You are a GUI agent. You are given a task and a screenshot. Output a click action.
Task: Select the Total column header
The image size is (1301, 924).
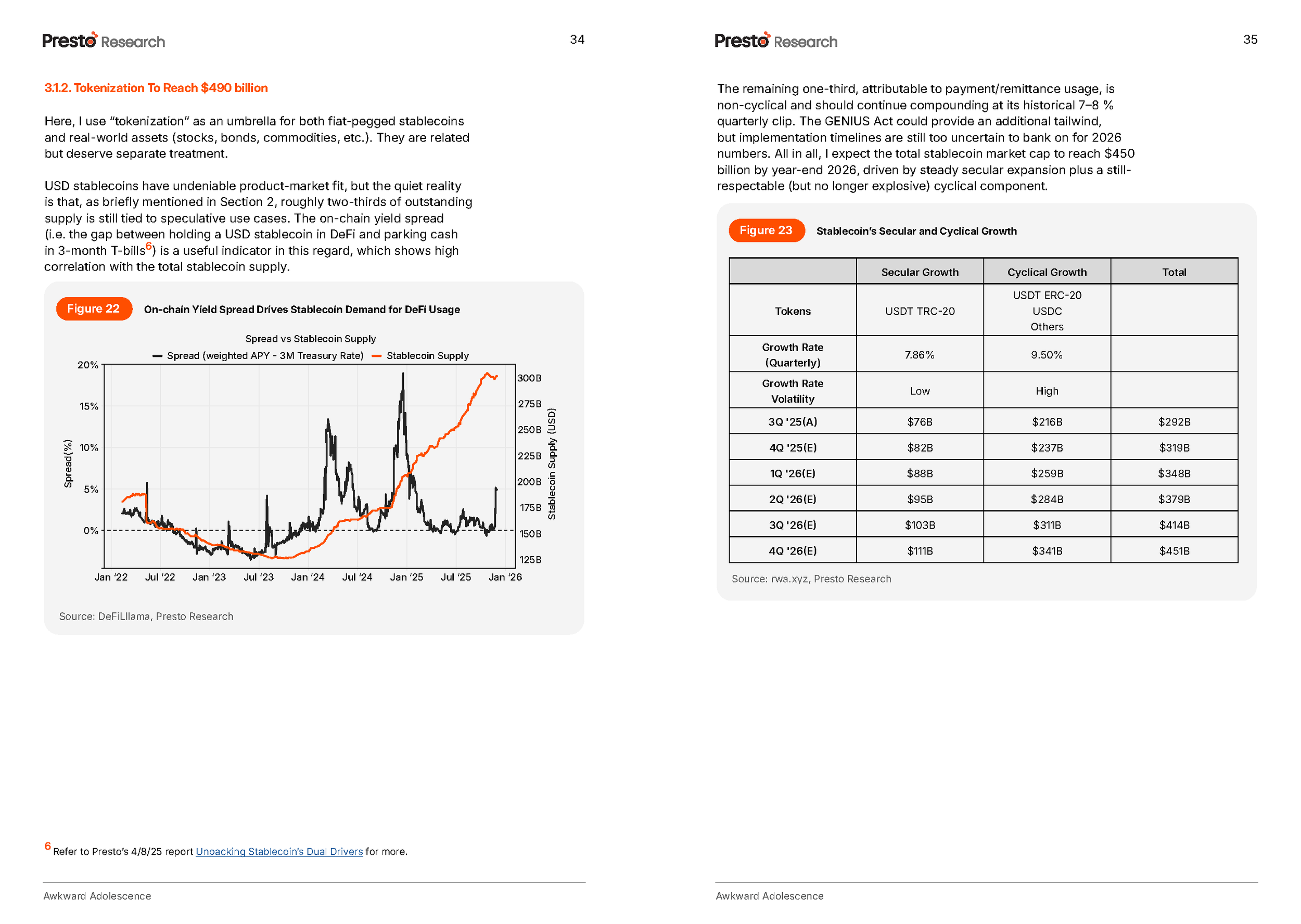1174,272
